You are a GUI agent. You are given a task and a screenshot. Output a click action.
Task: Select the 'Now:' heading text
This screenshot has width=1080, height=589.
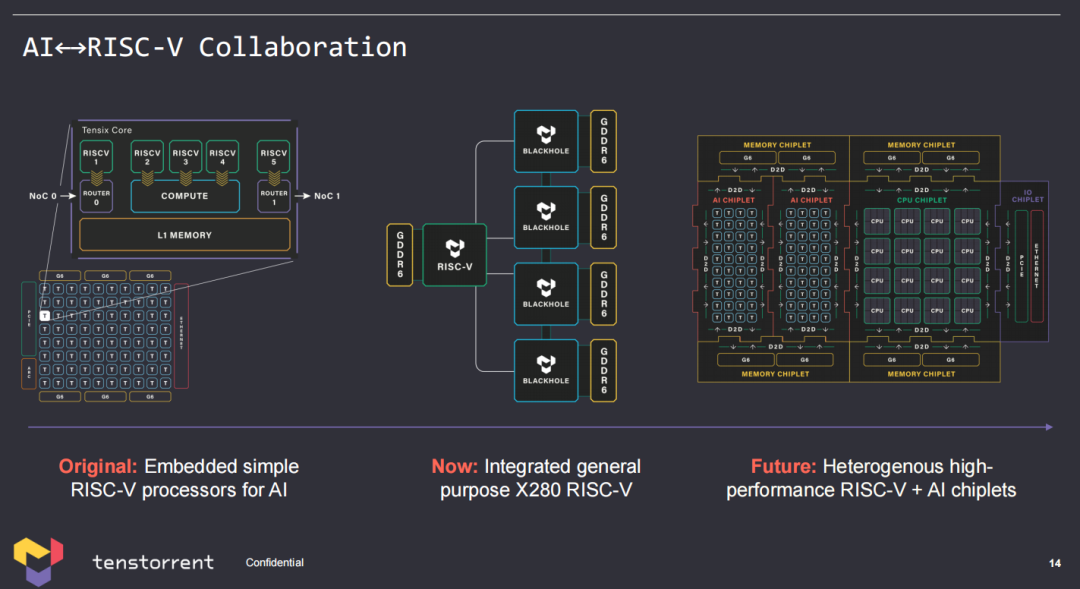[455, 467]
